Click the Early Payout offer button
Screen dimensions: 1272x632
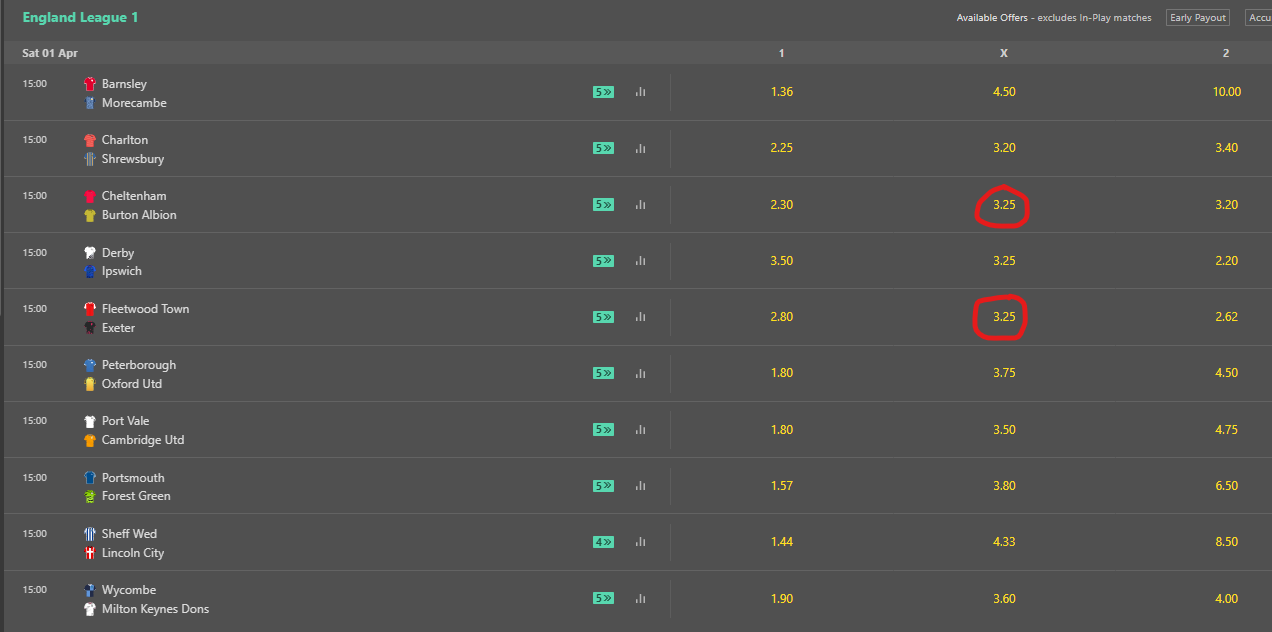(1198, 18)
